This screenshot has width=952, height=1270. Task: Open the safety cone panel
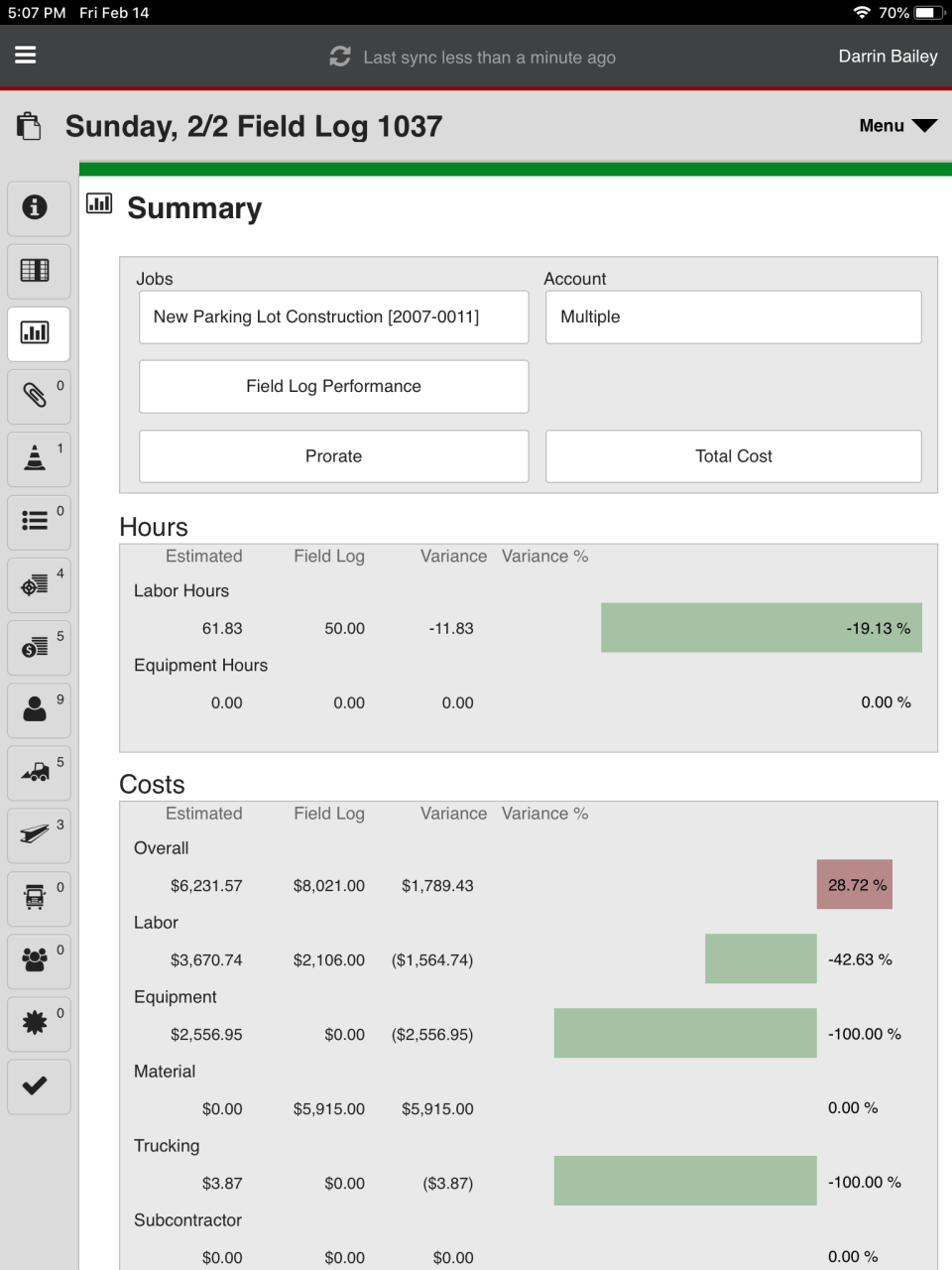click(38, 459)
